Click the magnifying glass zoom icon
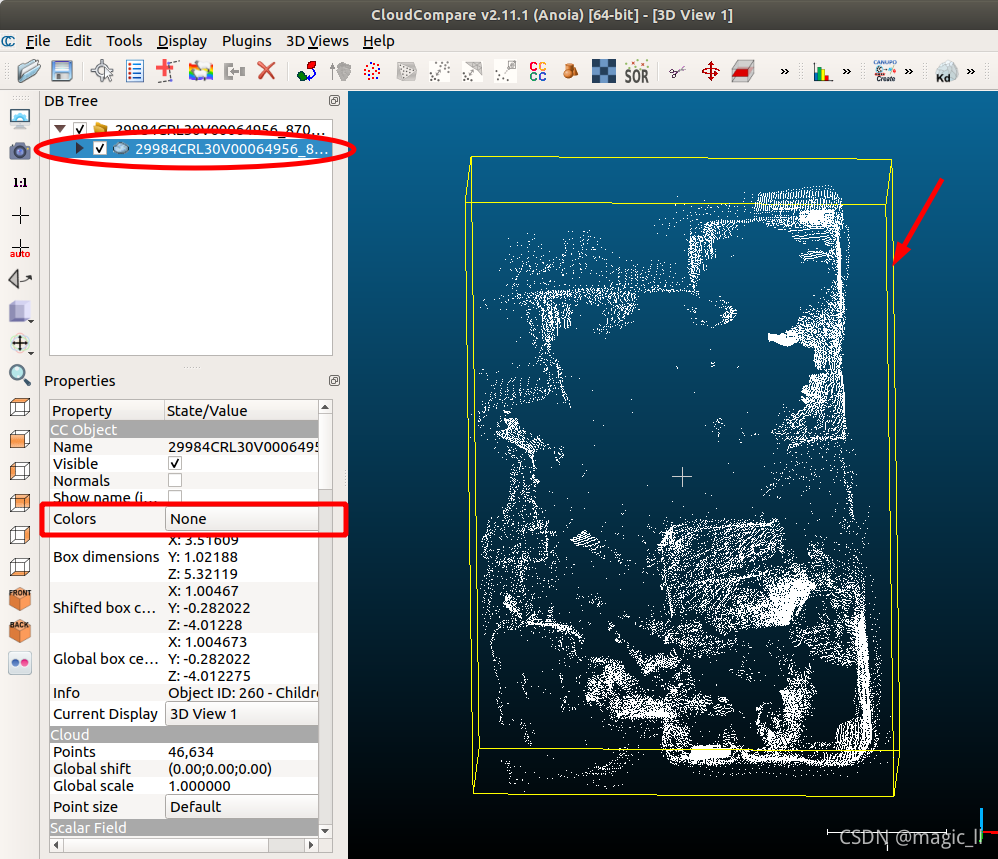The image size is (998, 859). [x=20, y=375]
